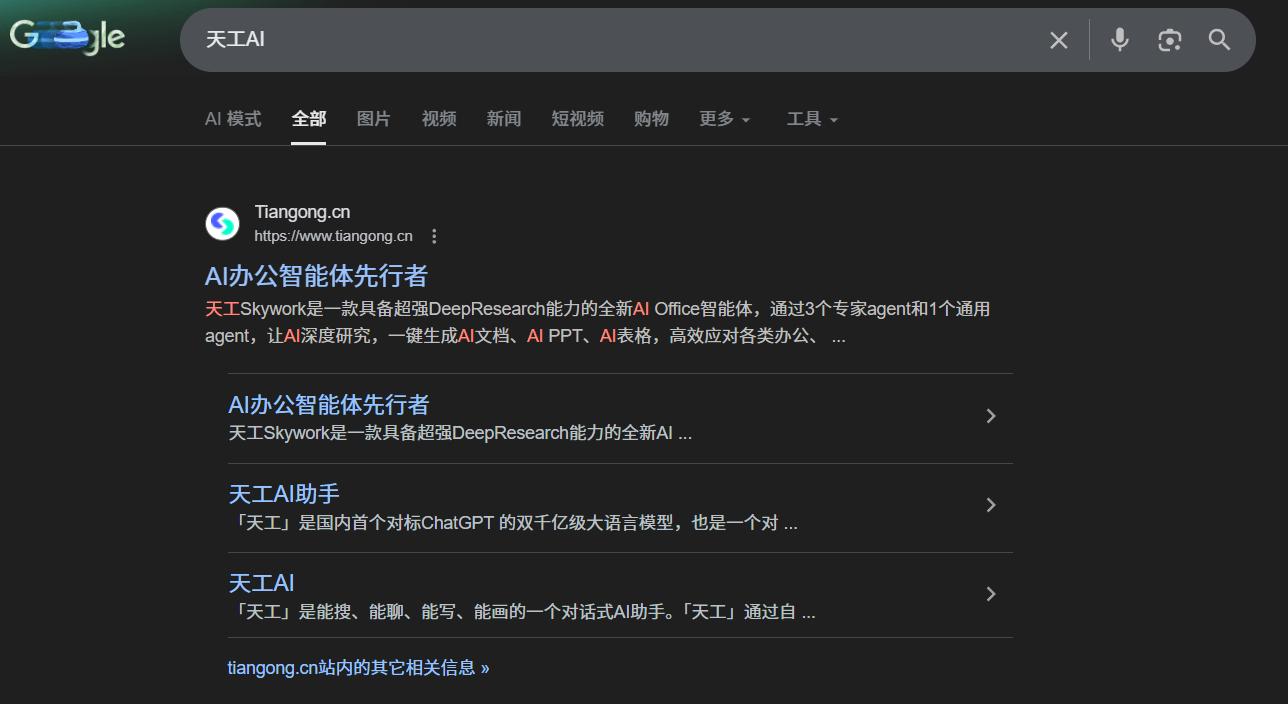Clear the search box text
The width and height of the screenshot is (1288, 704).
point(1058,40)
